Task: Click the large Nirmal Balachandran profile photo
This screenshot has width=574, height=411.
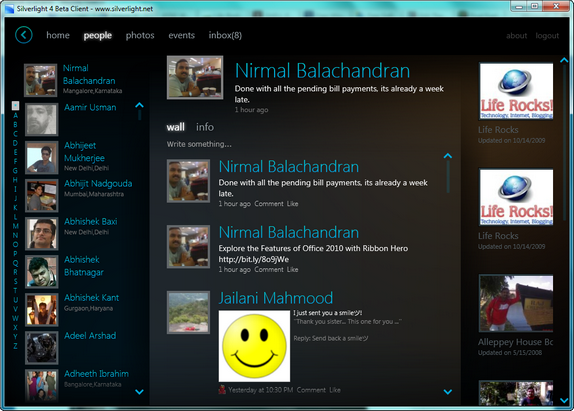Action: click(195, 78)
